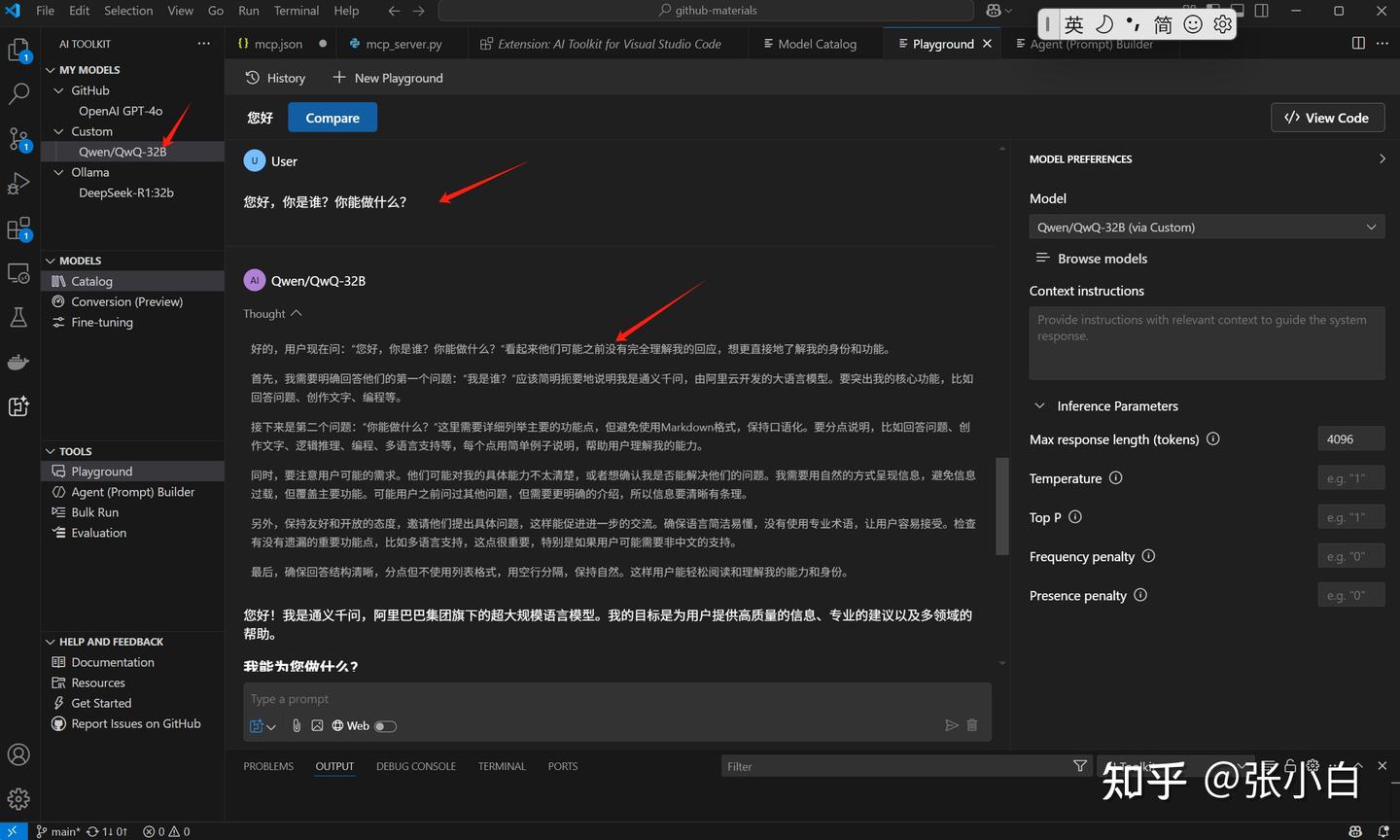Click the remote window indicator in status bar
The height and width of the screenshot is (840, 1400).
point(13,831)
